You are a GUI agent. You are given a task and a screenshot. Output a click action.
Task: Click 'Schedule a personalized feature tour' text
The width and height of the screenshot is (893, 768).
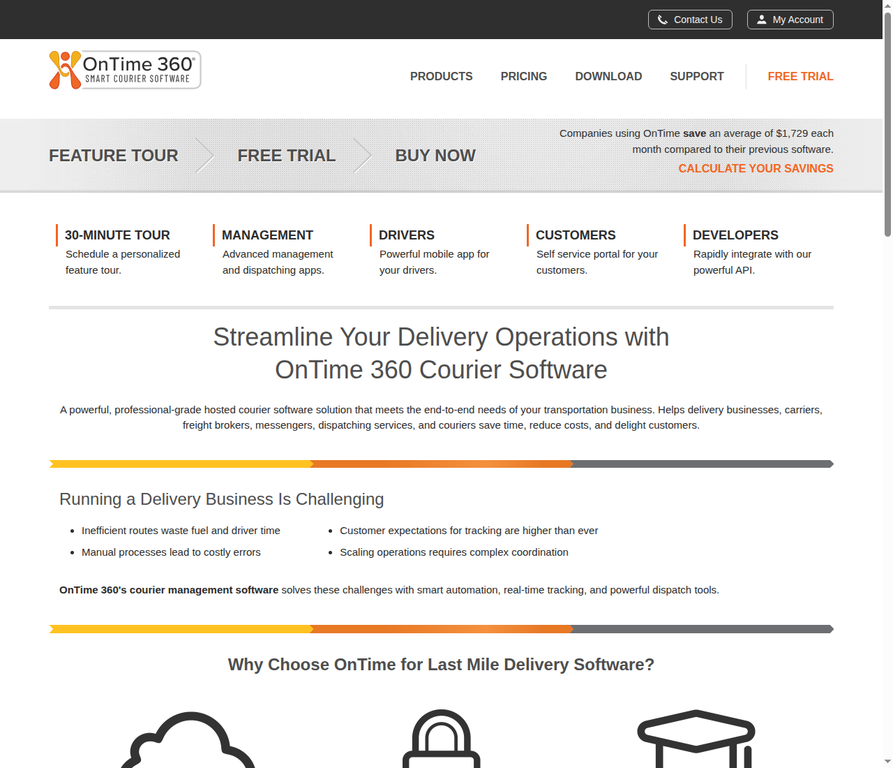[x=122, y=262]
